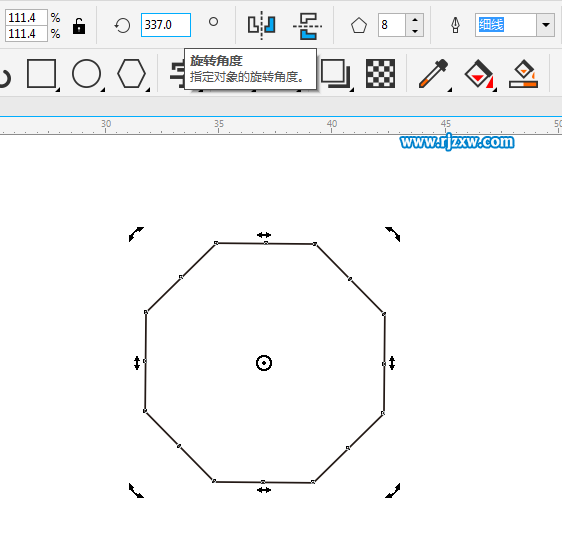Image resolution: width=562 pixels, height=554 pixels.
Task: Click the Mirror horizontally button
Action: pyautogui.click(x=262, y=25)
